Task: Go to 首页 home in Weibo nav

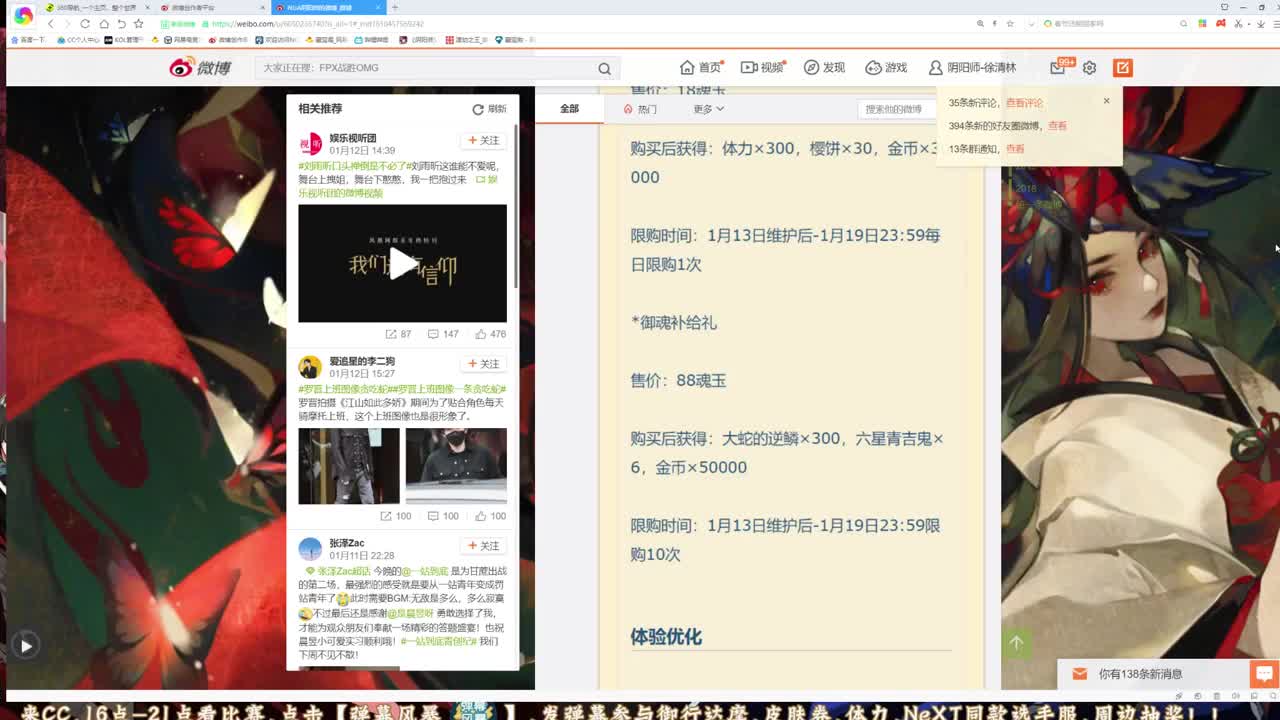Action: 700,67
